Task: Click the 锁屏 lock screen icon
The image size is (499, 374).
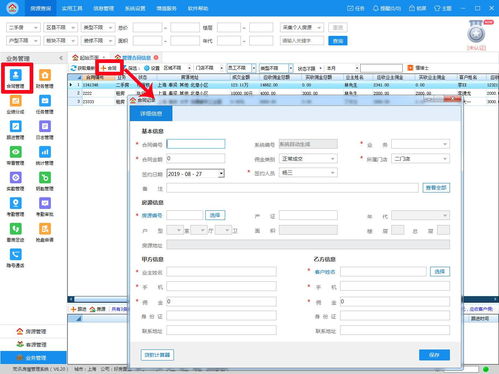Action: 417,8
